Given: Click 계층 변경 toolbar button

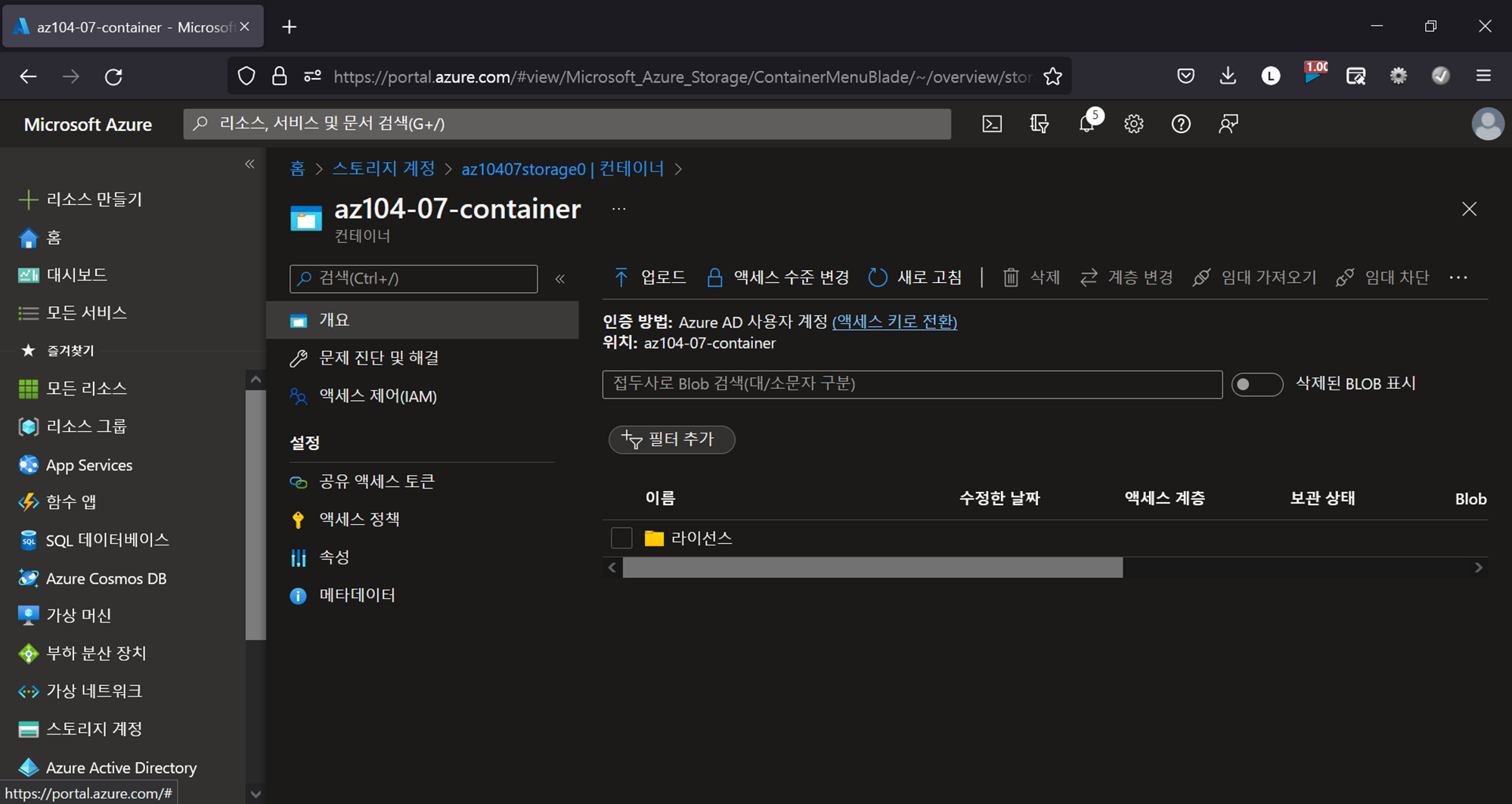Looking at the screenshot, I should (x=1126, y=278).
